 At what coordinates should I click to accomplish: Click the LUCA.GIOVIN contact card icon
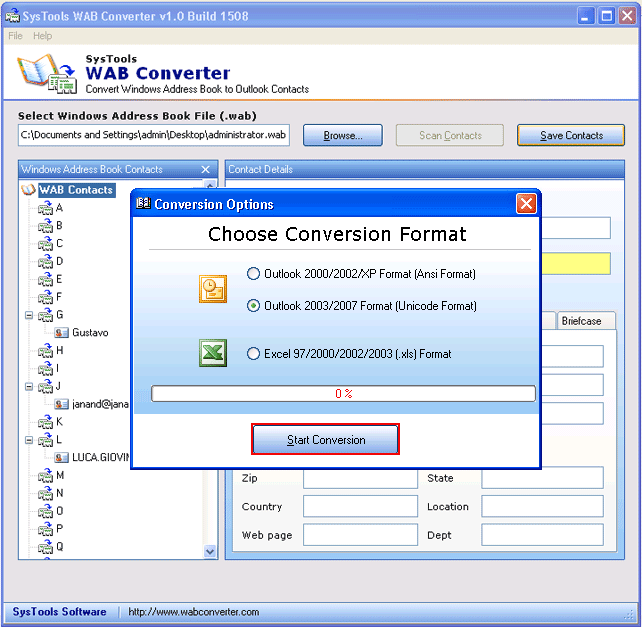61,457
